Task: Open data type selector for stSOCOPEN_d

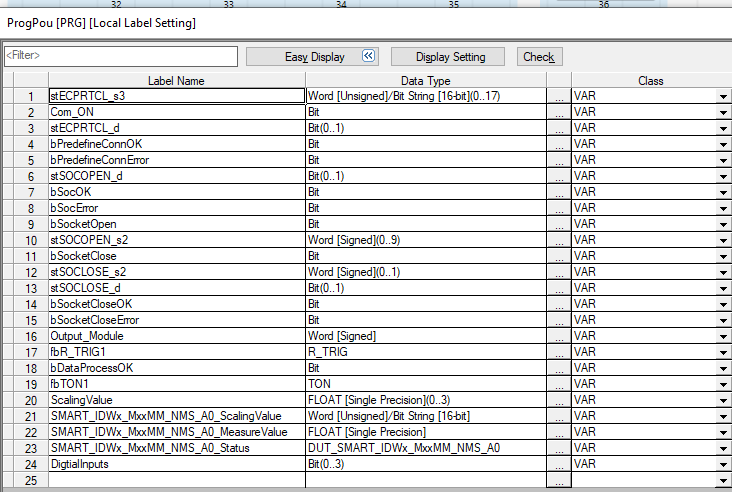Action: 559,176
